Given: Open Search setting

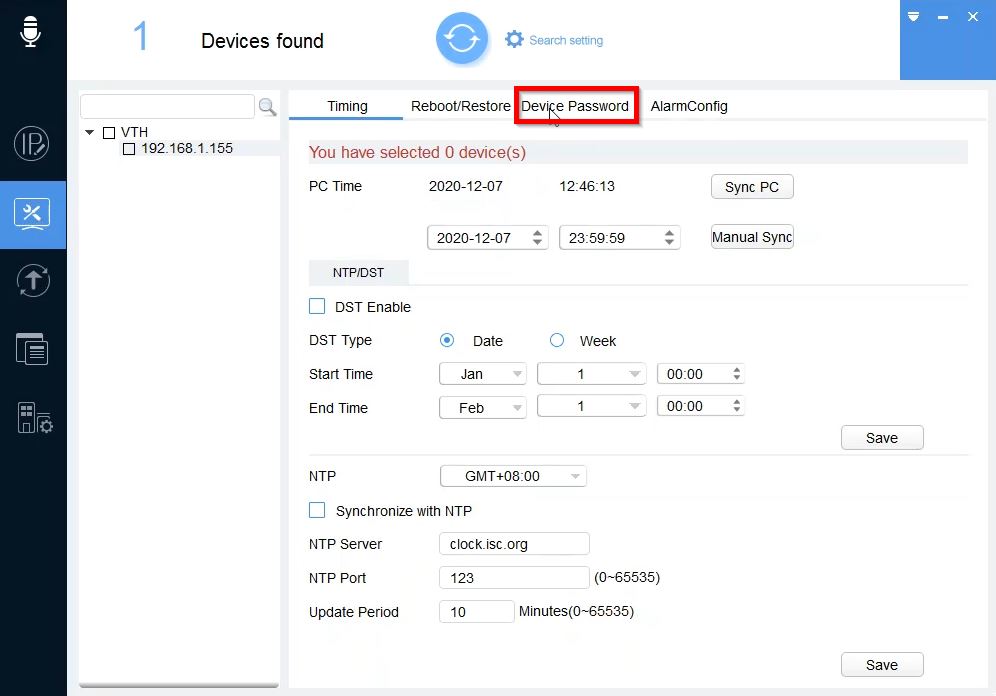Looking at the screenshot, I should coord(566,40).
